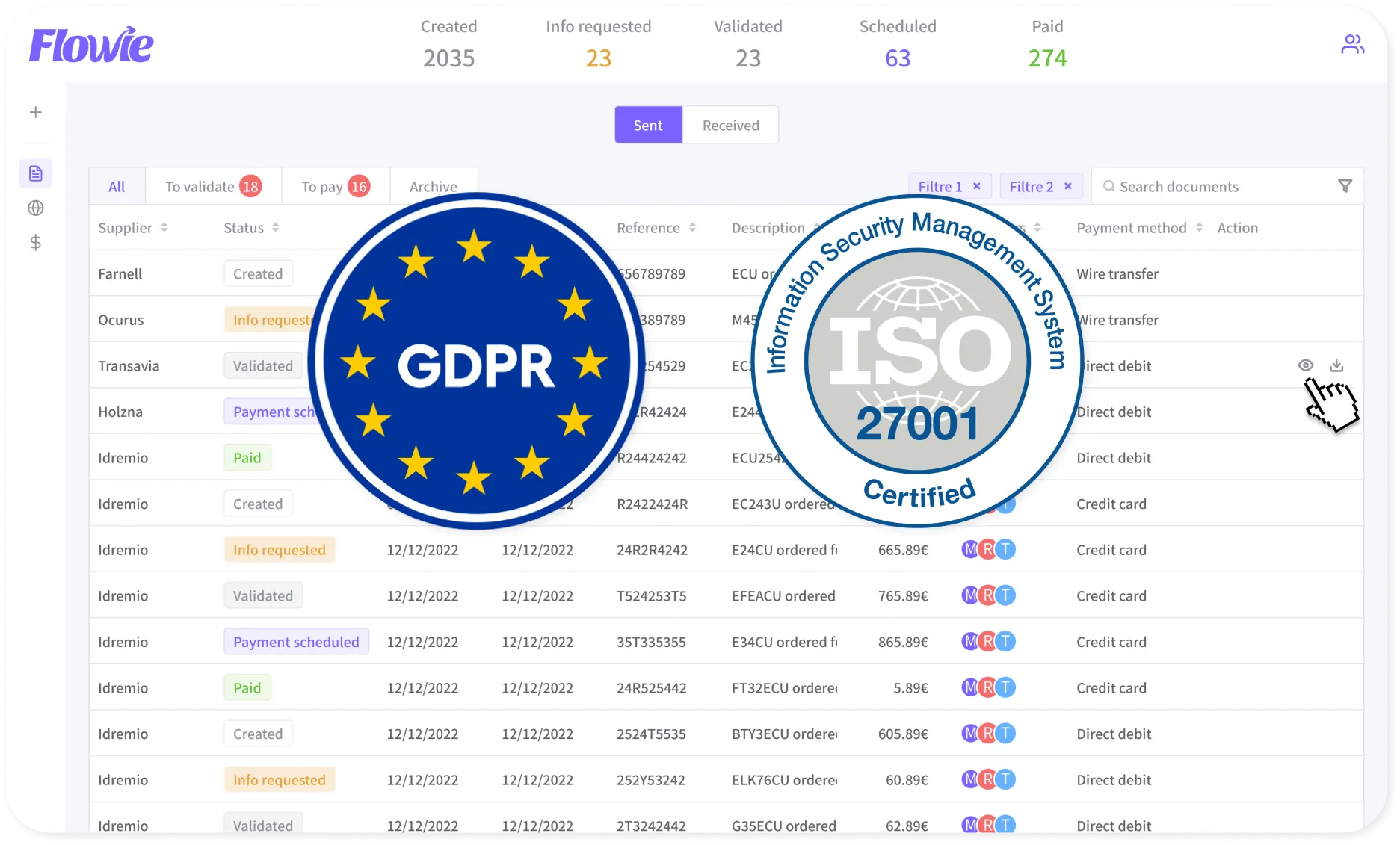Click Direct debit in row 2524T5535
1400x845 pixels.
coord(1114,734)
